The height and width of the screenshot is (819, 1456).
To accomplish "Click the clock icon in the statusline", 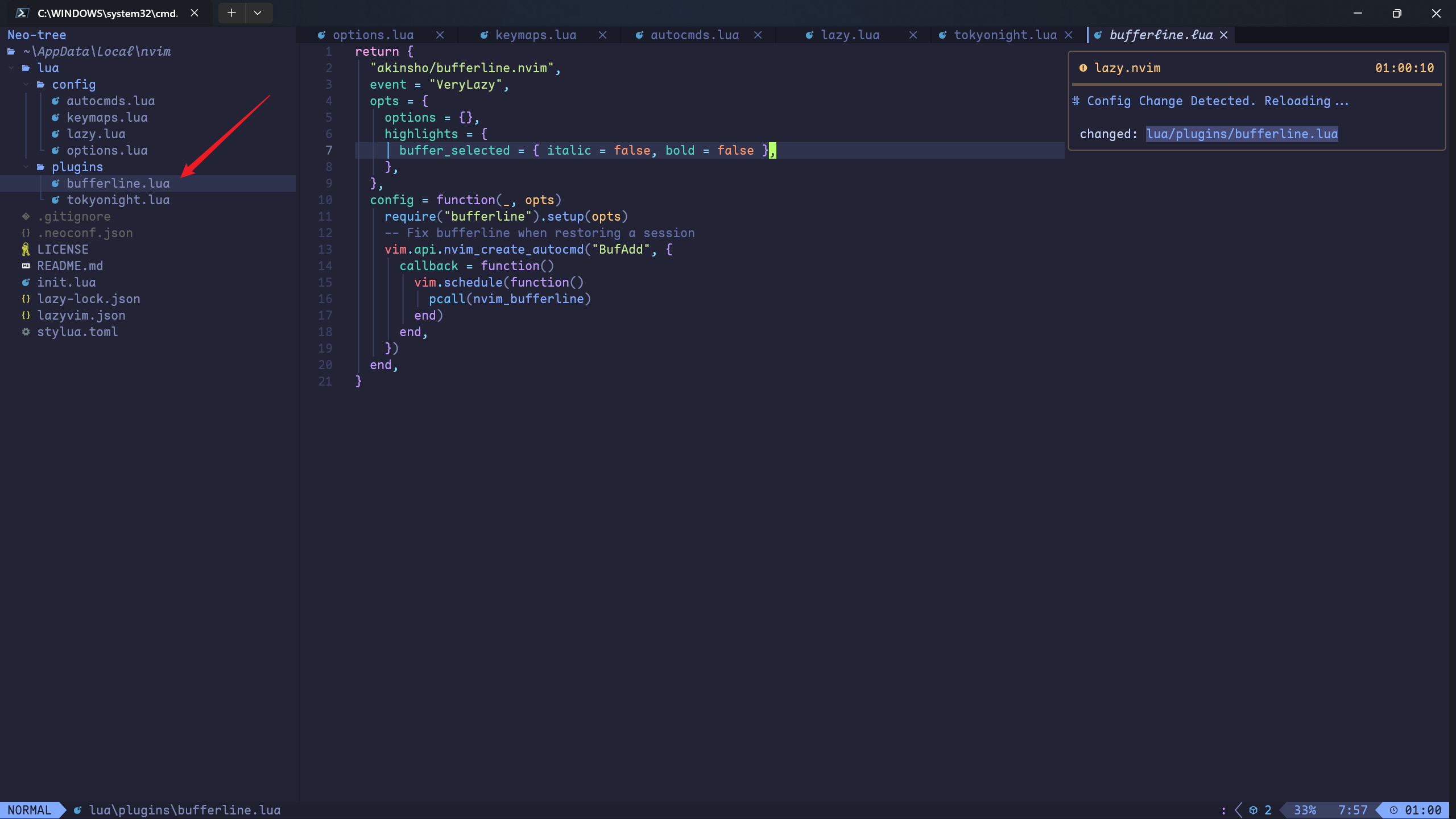I will click(x=1393, y=810).
